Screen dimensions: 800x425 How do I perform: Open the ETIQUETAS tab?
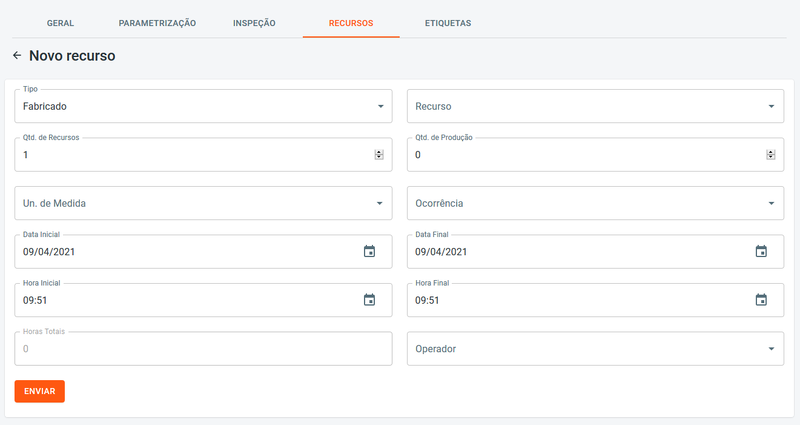click(x=448, y=23)
